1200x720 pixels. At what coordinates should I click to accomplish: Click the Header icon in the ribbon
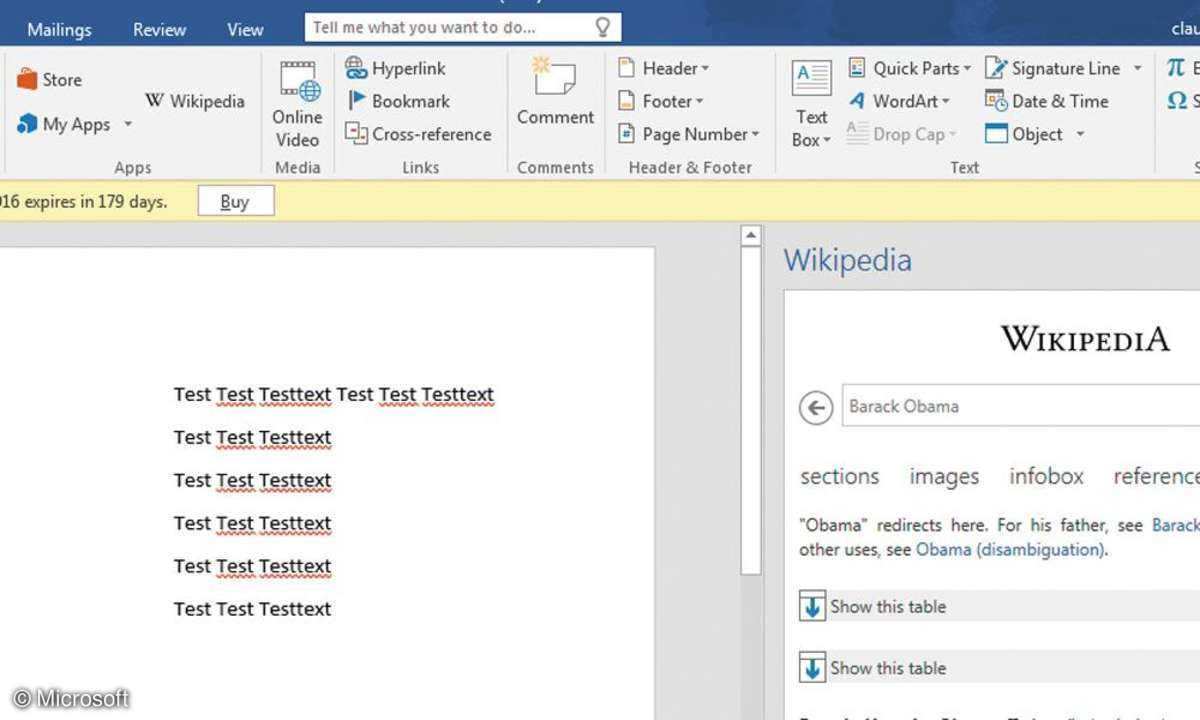(x=627, y=68)
